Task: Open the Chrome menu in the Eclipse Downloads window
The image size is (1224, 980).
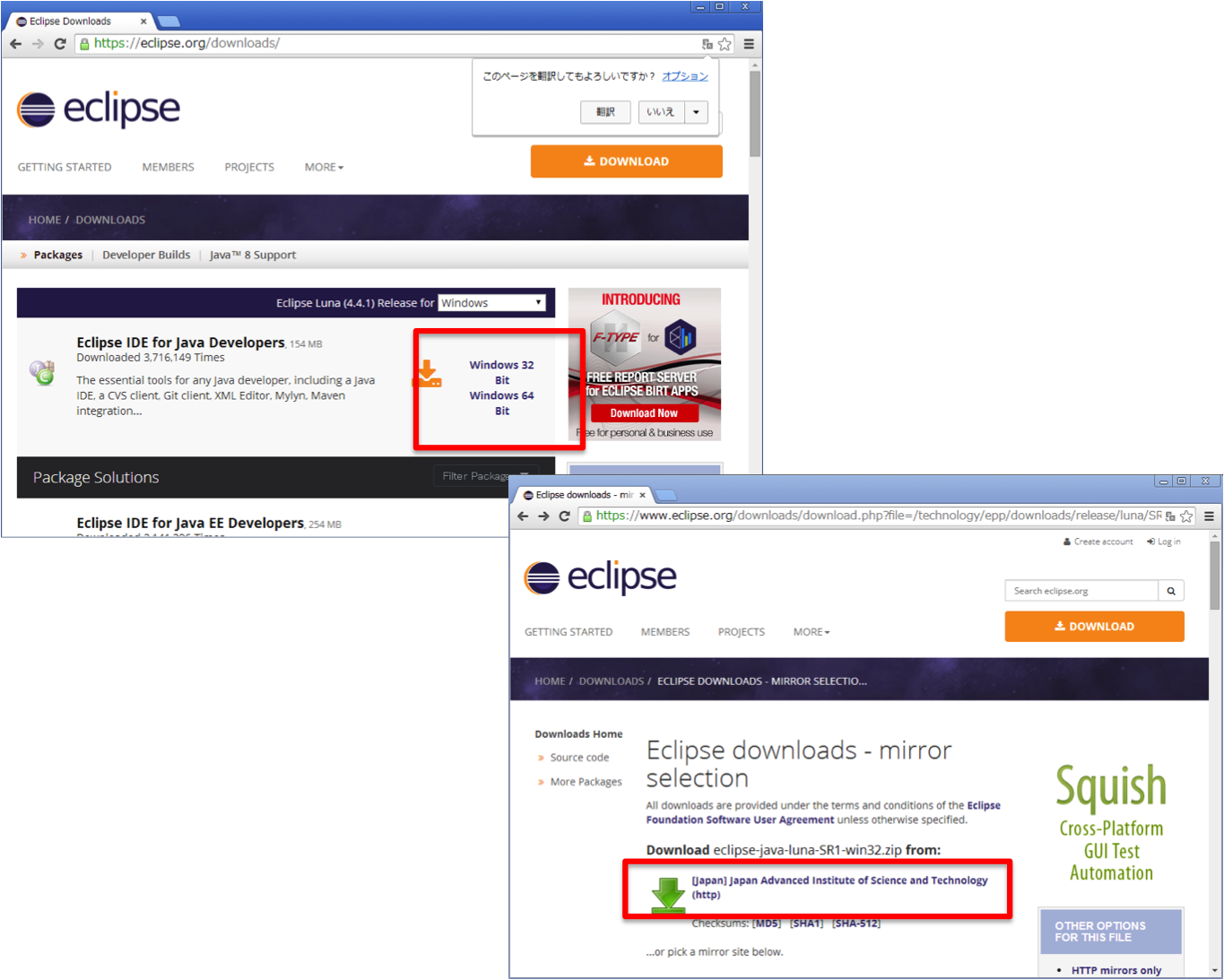Action: [x=749, y=43]
